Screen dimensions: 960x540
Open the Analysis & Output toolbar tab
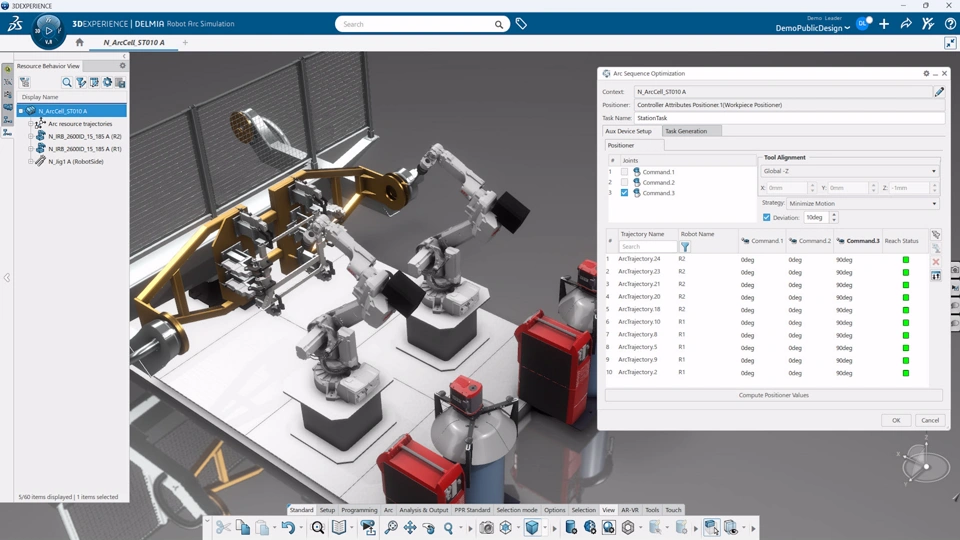coord(424,510)
